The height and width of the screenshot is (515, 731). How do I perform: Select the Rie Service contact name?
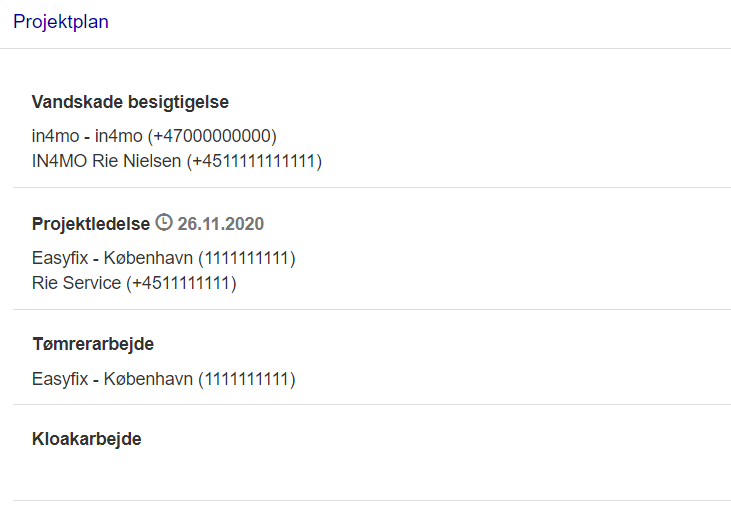pyautogui.click(x=76, y=283)
